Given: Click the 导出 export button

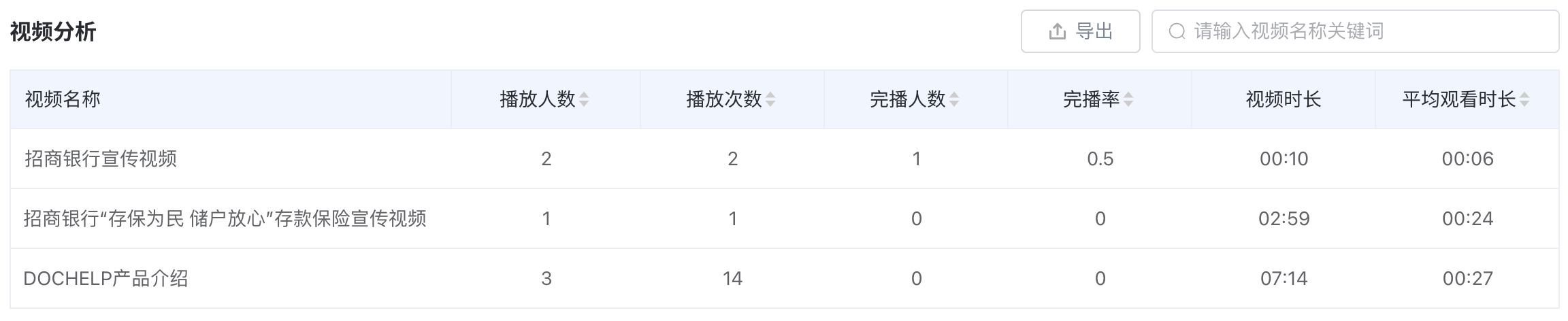Looking at the screenshot, I should pyautogui.click(x=1080, y=31).
